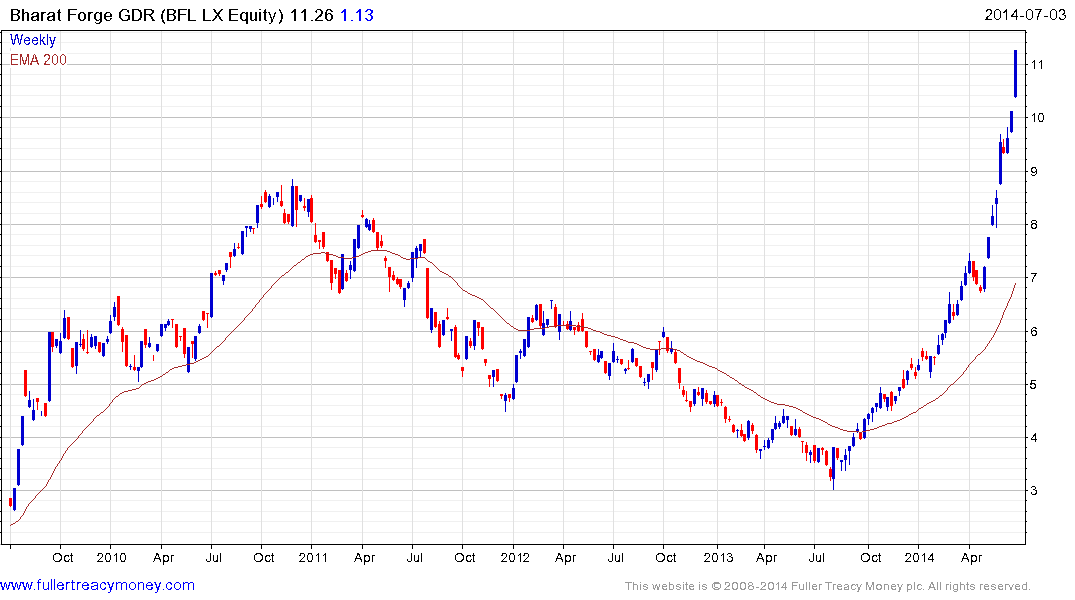Click the date 2014-07-03
Viewport: 1075px width, 600px height.
coord(1025,14)
